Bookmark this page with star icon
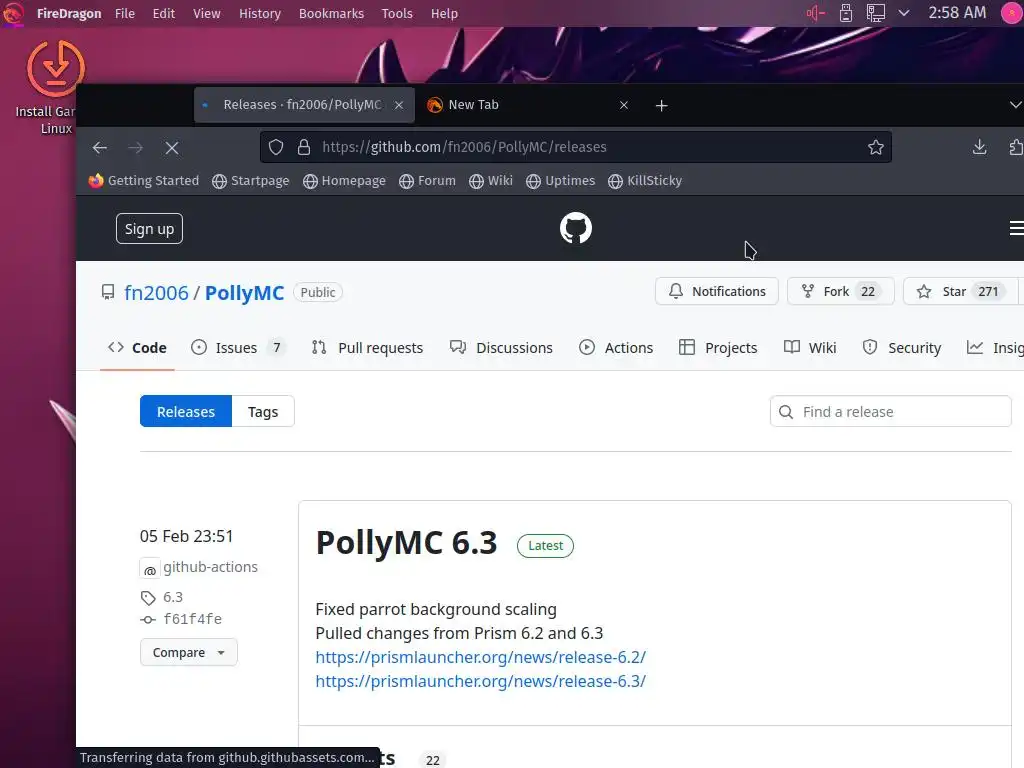The width and height of the screenshot is (1024, 768). click(x=876, y=147)
